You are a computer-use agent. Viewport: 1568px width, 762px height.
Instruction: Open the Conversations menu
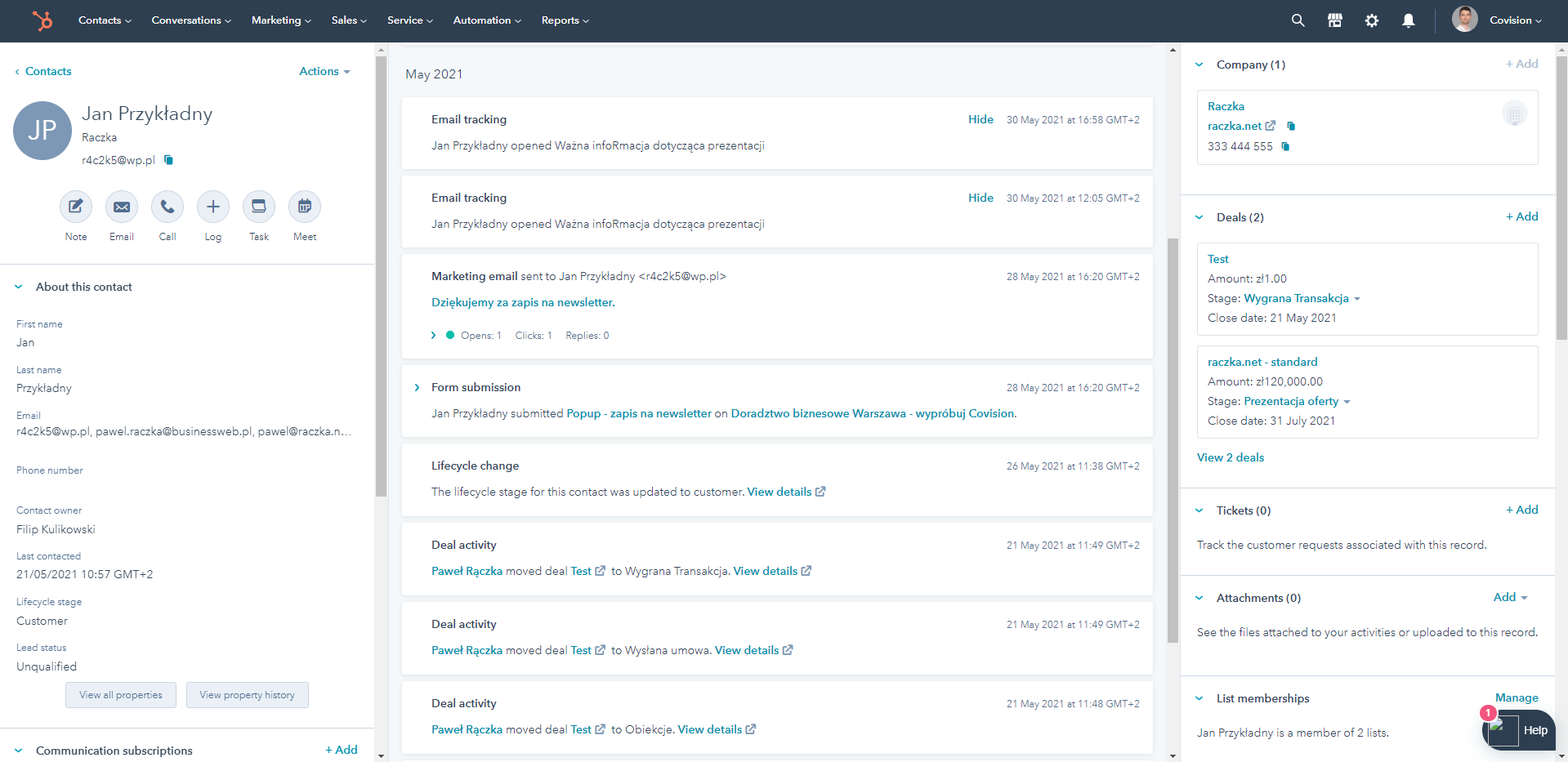pyautogui.click(x=191, y=20)
